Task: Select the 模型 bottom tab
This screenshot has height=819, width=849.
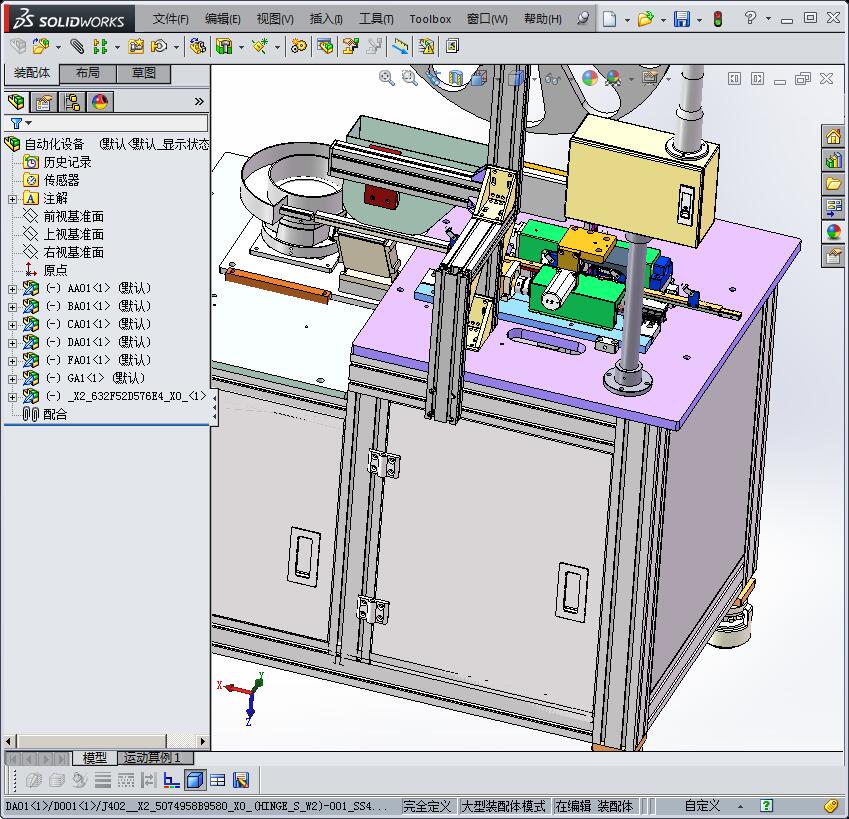Action: (x=95, y=757)
